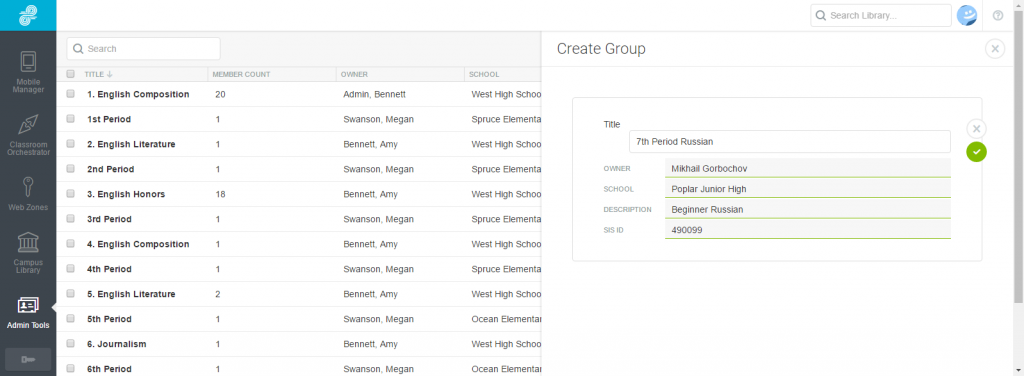Sort by School column header
The height and width of the screenshot is (376, 1024).
(x=483, y=74)
